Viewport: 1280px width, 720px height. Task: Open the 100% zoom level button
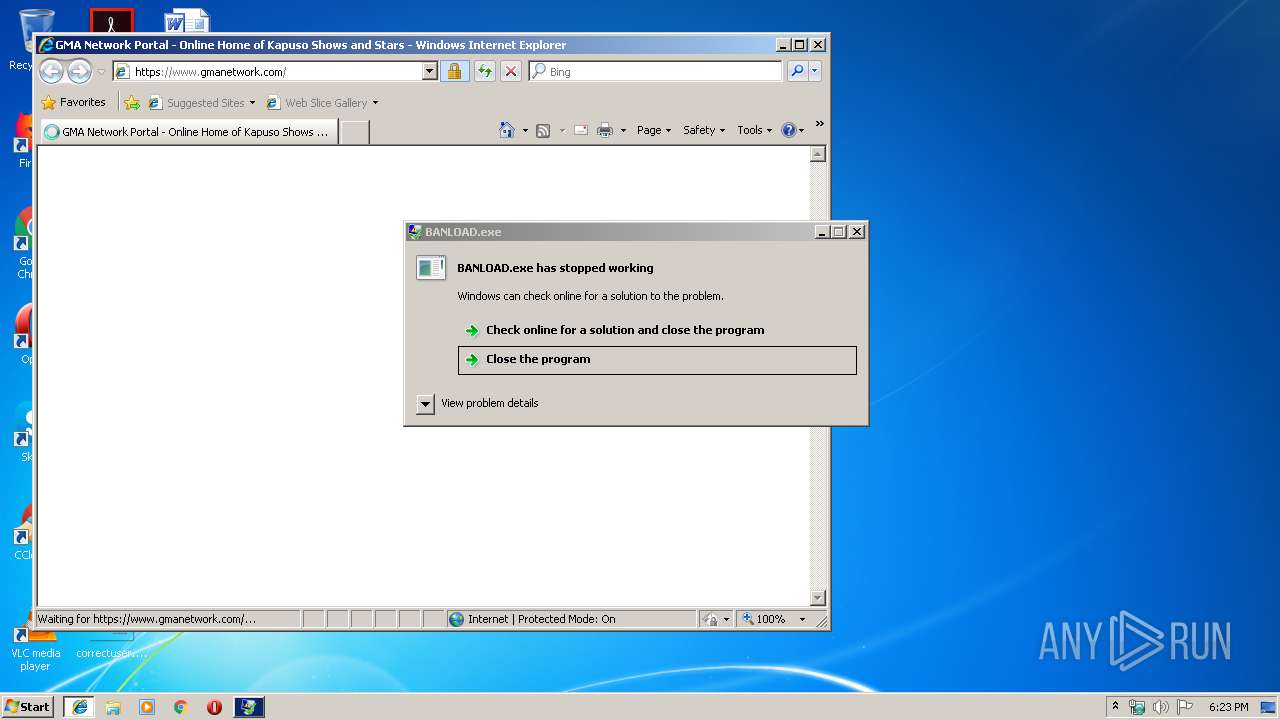click(765, 619)
